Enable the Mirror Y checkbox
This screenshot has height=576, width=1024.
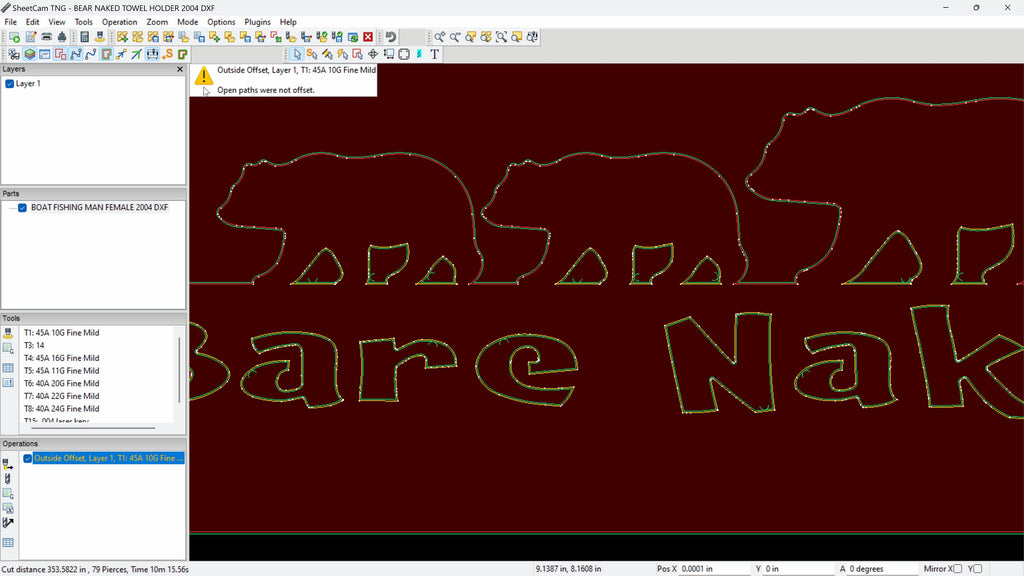pos(978,569)
